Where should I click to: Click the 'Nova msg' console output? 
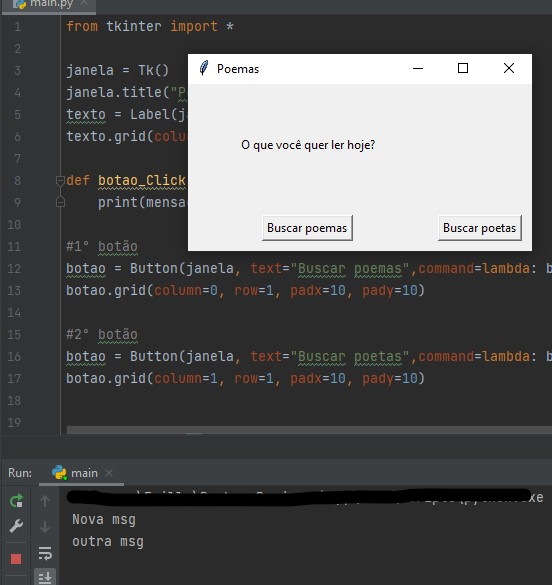[104, 519]
